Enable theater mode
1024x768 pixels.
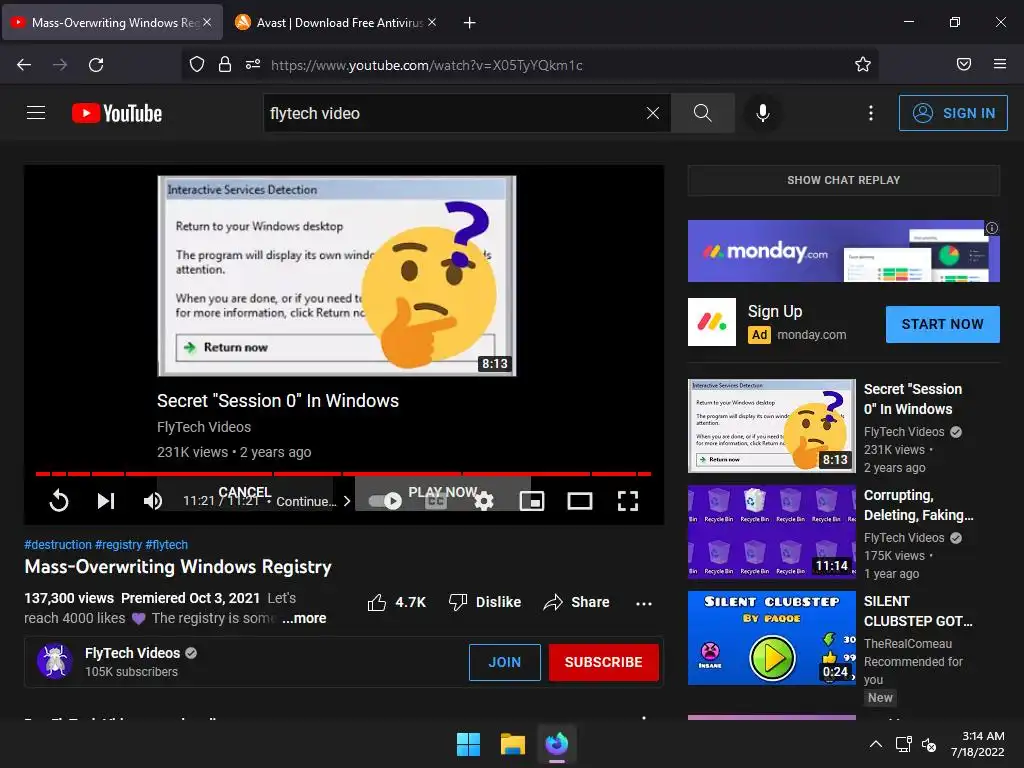click(580, 501)
